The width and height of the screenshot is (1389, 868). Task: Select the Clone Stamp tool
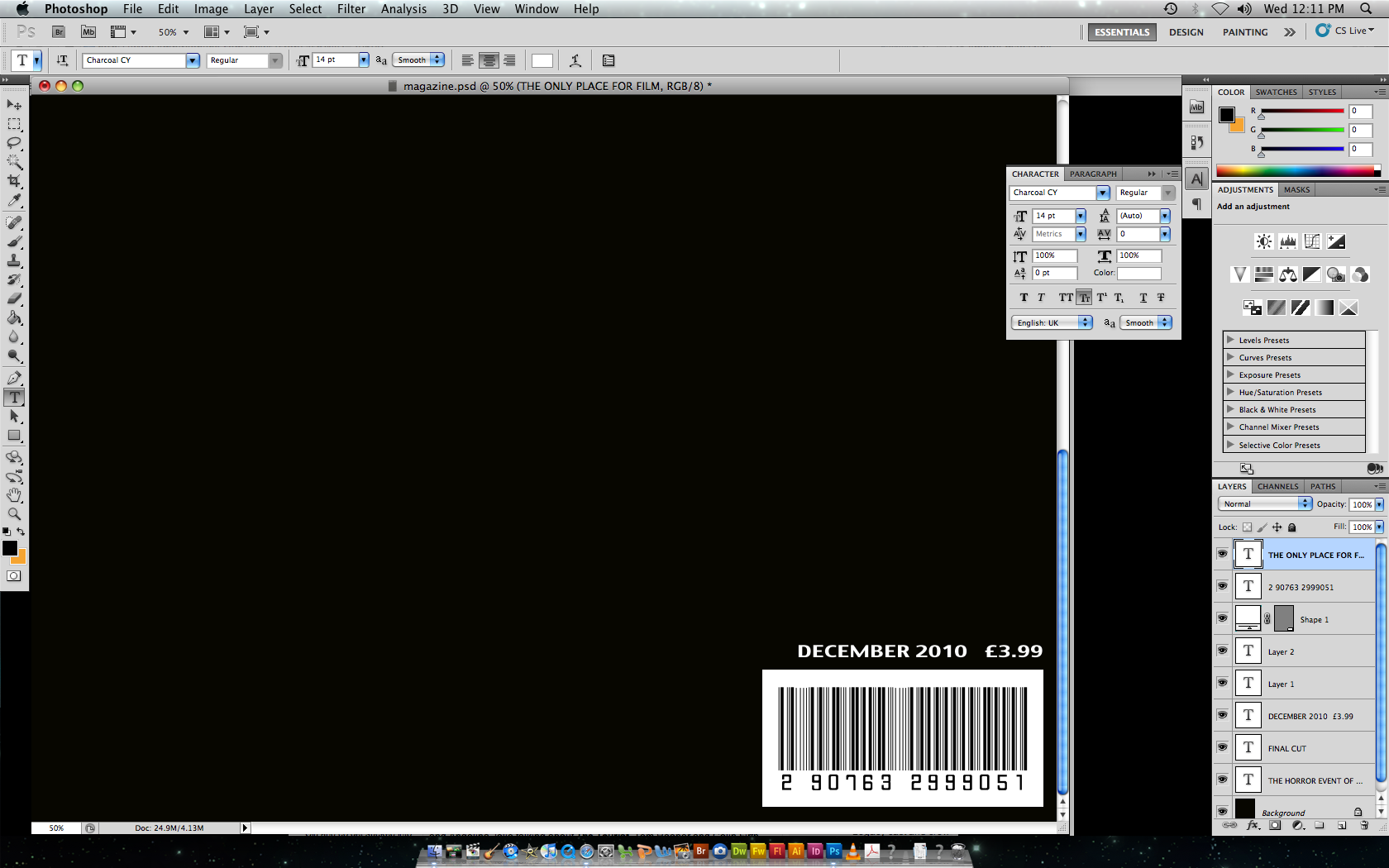click(x=14, y=260)
